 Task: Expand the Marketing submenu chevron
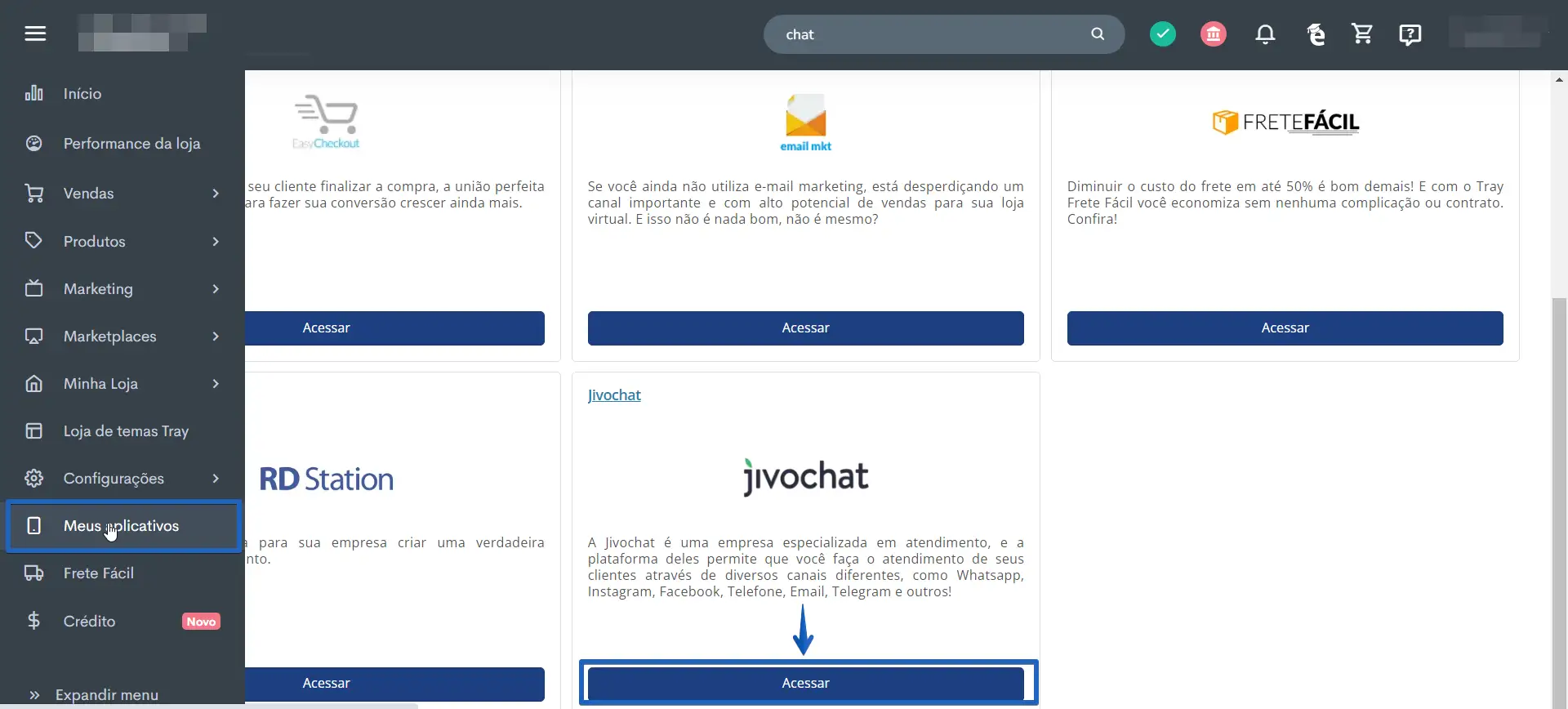point(216,288)
